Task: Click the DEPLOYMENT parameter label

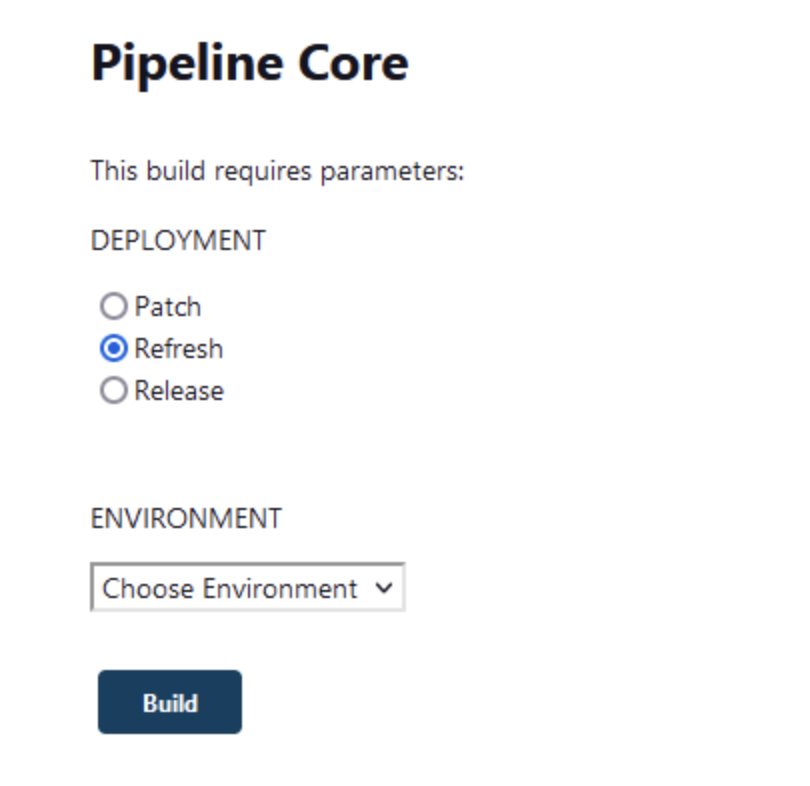Action: tap(178, 241)
